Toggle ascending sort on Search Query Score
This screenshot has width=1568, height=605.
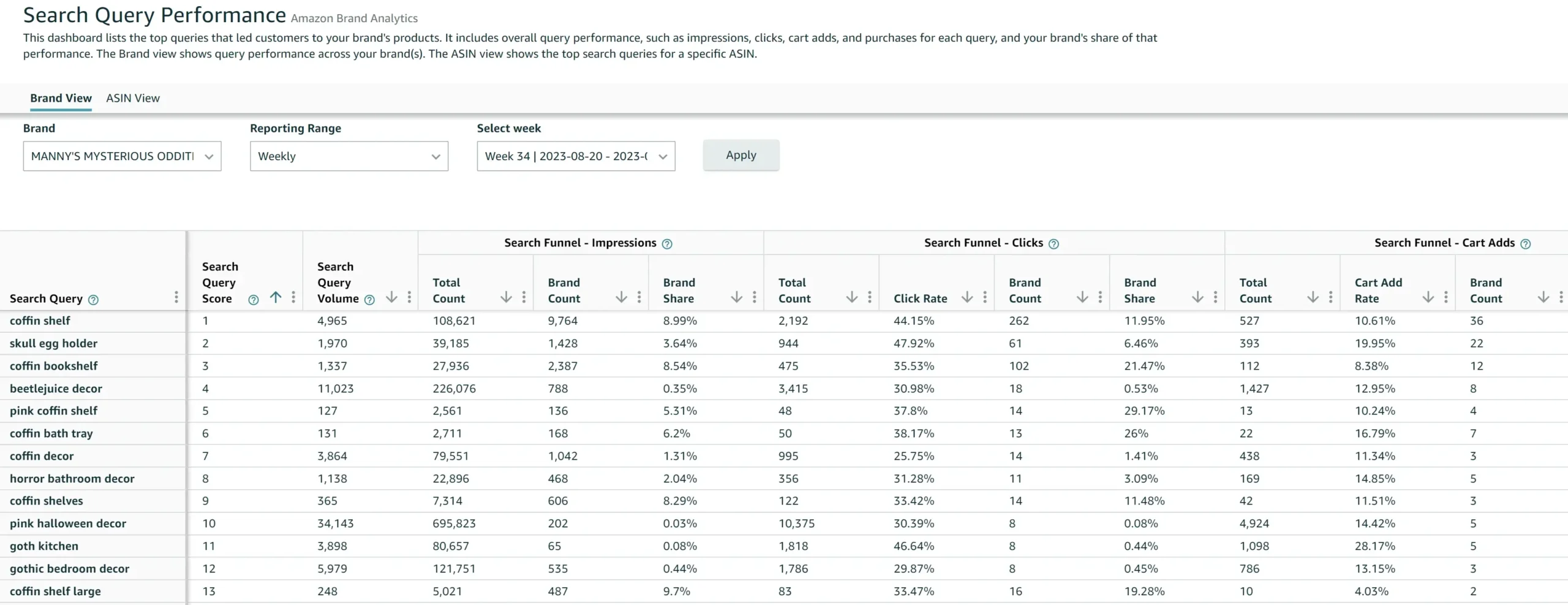(x=276, y=297)
